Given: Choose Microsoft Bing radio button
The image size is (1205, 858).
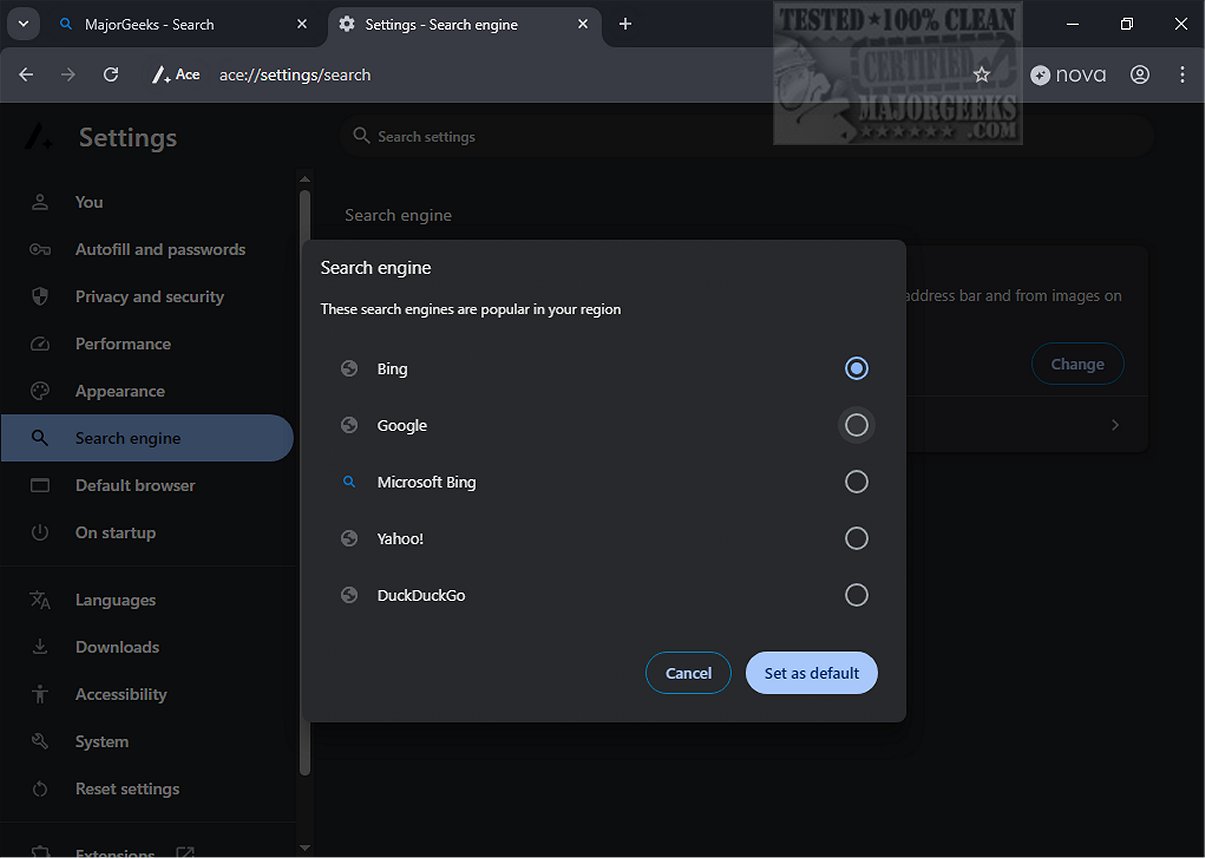Looking at the screenshot, I should (x=856, y=482).
